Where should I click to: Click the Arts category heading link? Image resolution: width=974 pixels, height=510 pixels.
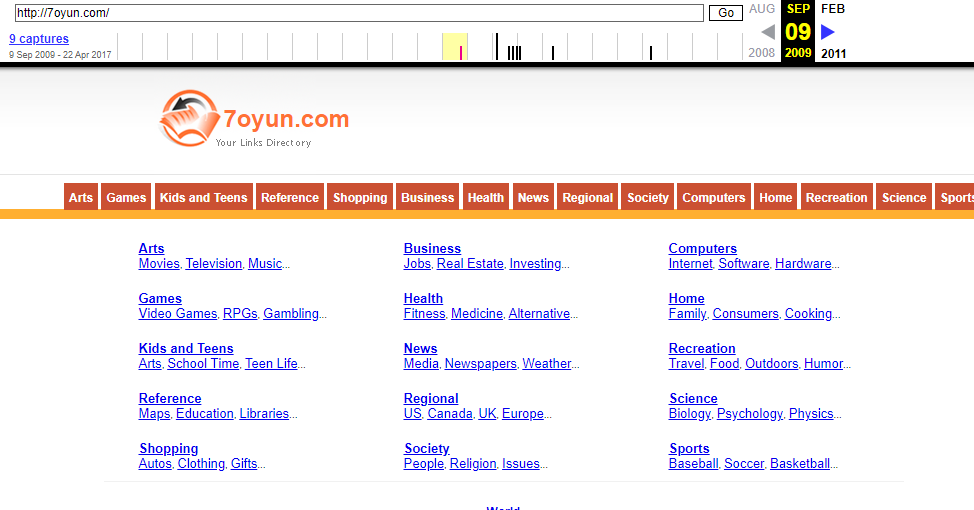[x=152, y=248]
